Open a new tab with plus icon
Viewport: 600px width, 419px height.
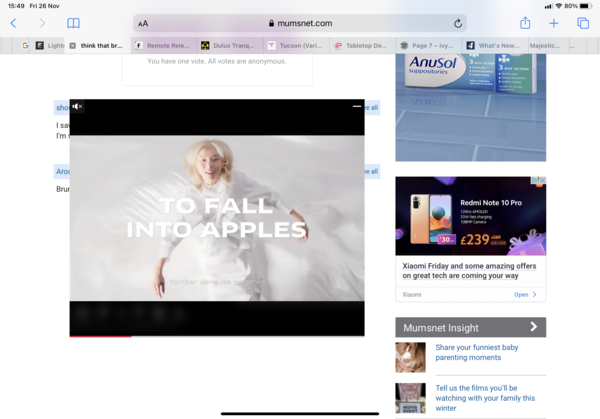pyautogui.click(x=554, y=23)
